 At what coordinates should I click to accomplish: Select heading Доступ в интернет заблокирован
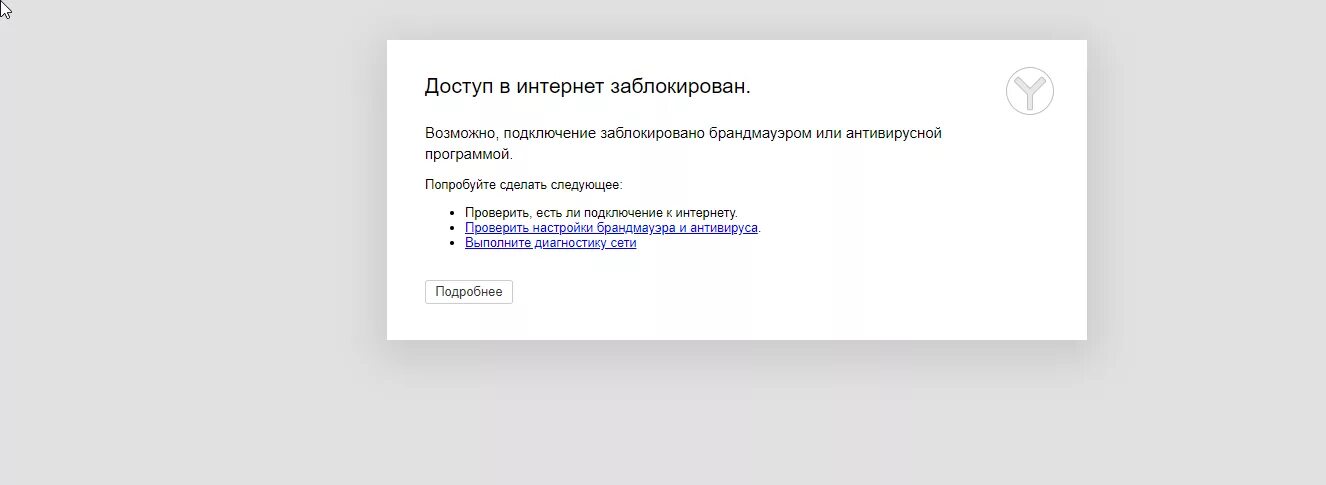[587, 87]
